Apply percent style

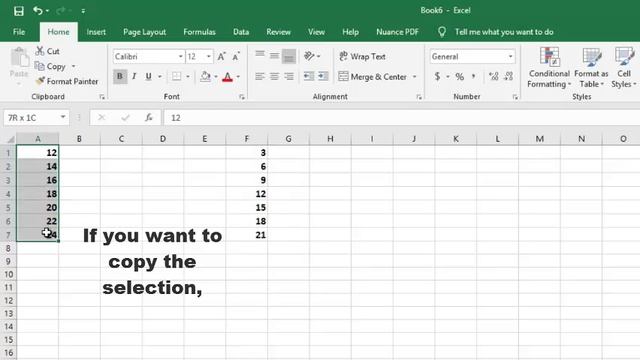click(x=460, y=76)
